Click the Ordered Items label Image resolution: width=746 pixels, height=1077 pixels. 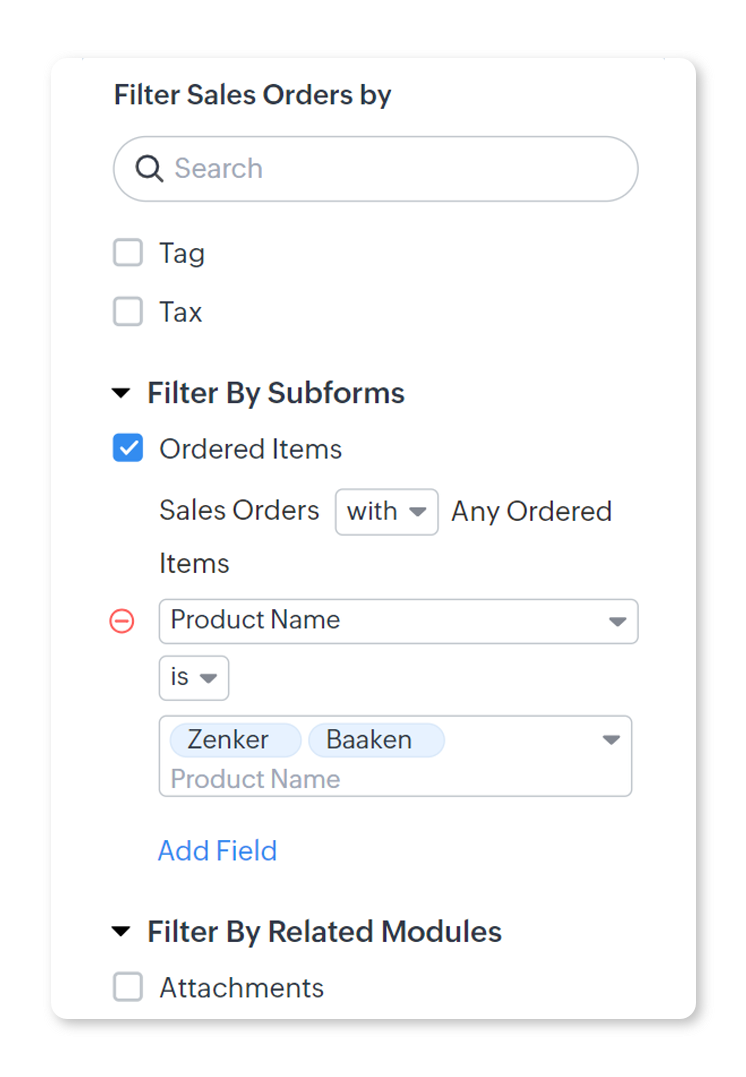[x=250, y=449]
